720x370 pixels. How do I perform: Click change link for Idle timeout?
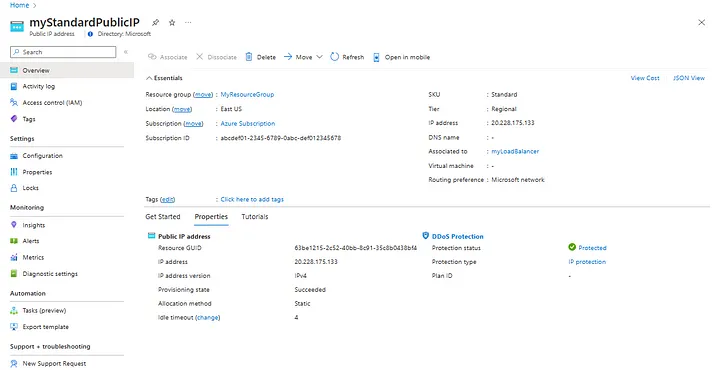coord(208,317)
